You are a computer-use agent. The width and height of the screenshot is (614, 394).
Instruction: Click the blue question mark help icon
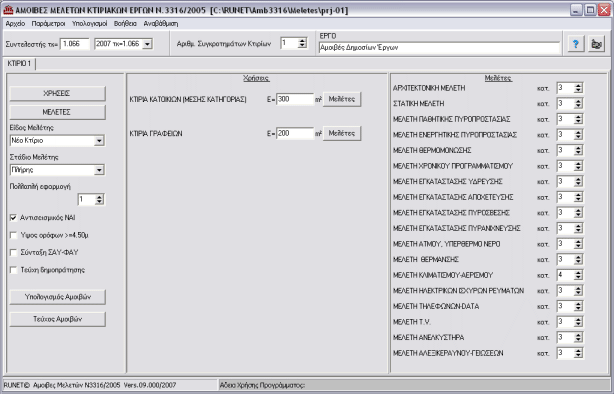(x=576, y=44)
